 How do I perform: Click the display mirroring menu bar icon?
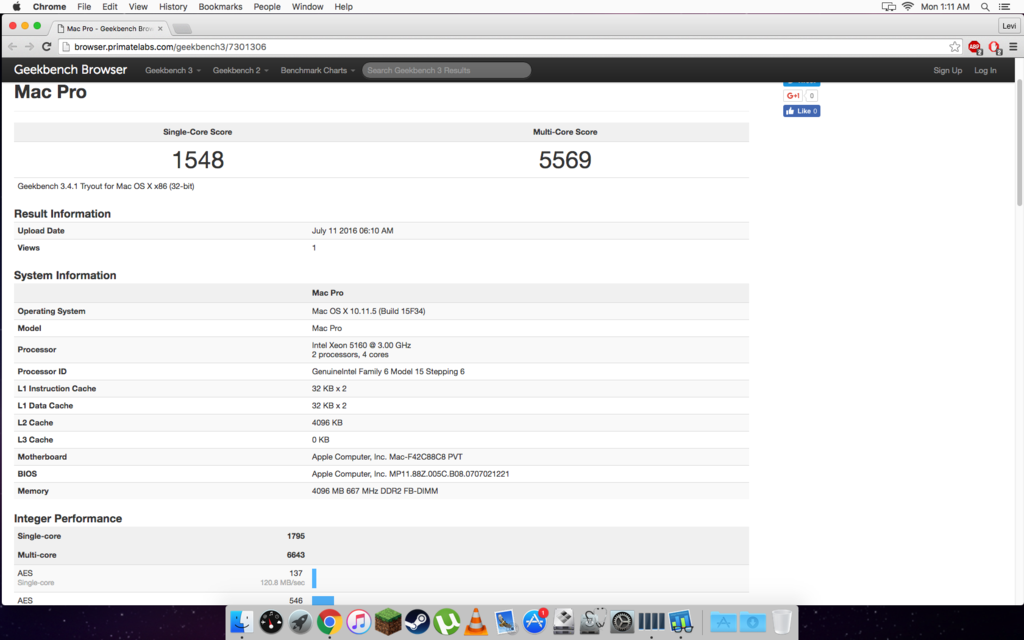(x=889, y=7)
